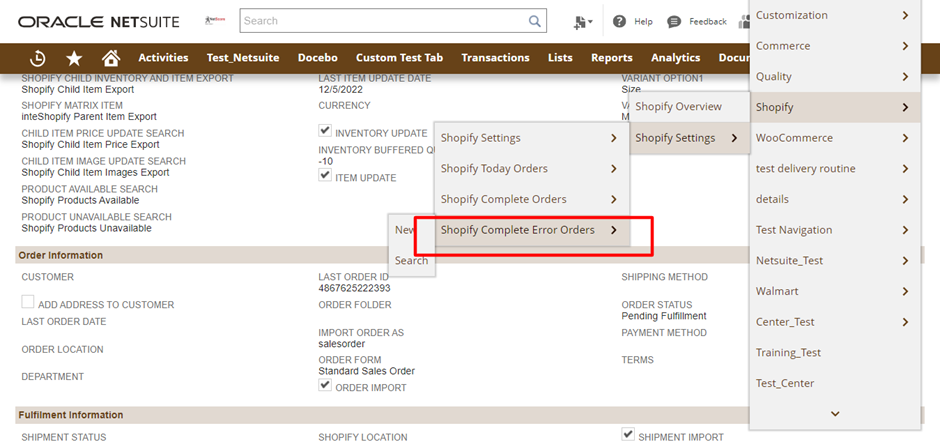Click the Feedback speech bubble icon
This screenshot has width=940, height=442.
(674, 22)
